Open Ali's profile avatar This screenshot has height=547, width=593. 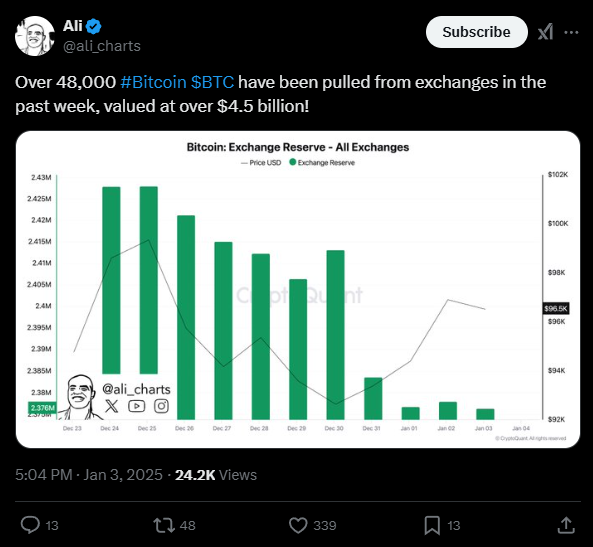(35, 36)
